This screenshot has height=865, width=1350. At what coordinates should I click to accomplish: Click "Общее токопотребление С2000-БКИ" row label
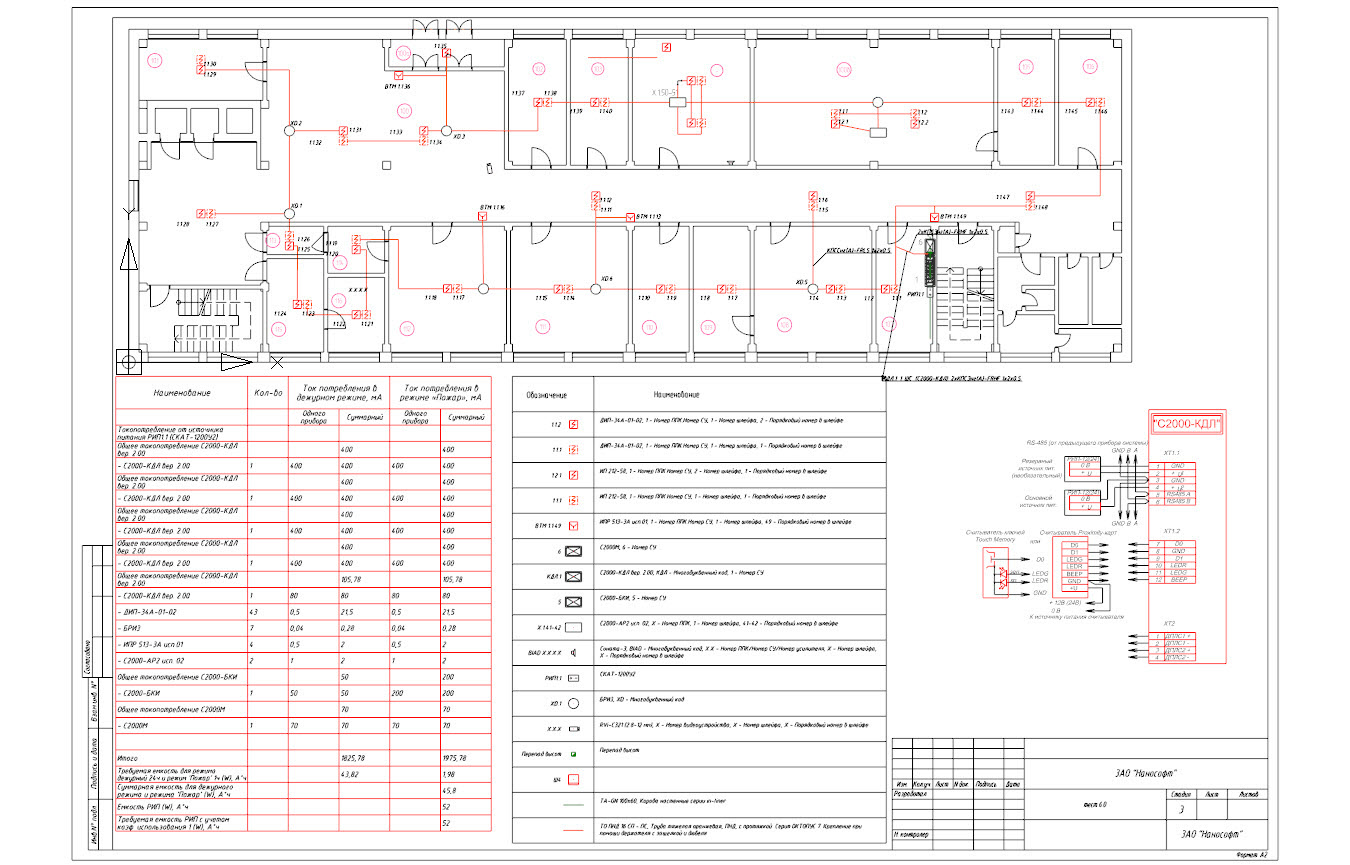point(176,676)
